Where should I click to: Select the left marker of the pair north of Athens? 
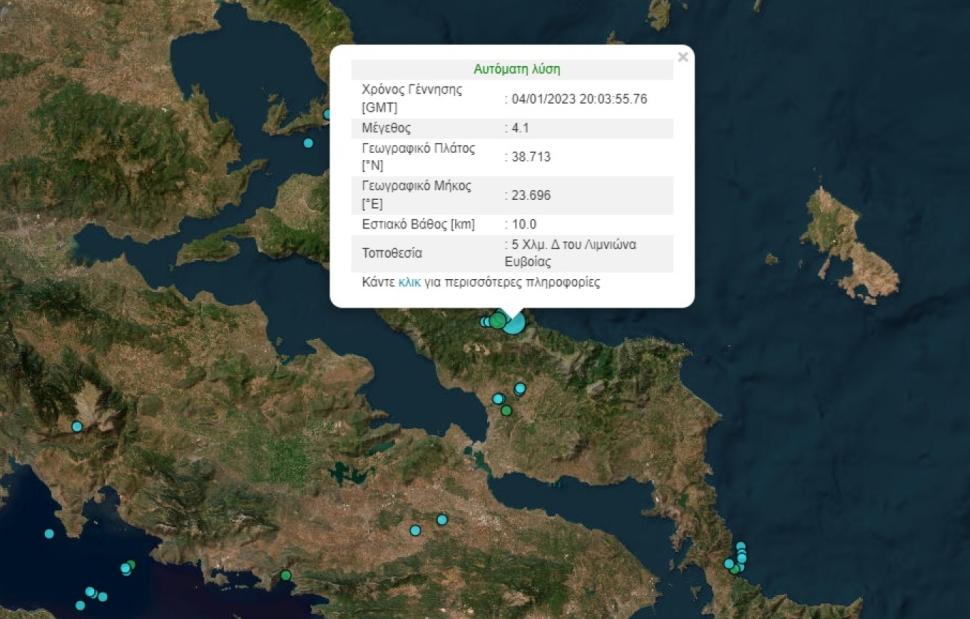[415, 530]
